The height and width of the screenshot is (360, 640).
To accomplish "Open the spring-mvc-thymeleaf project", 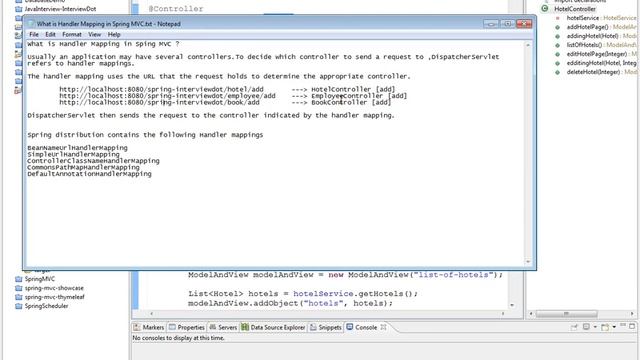I will (54, 297).
